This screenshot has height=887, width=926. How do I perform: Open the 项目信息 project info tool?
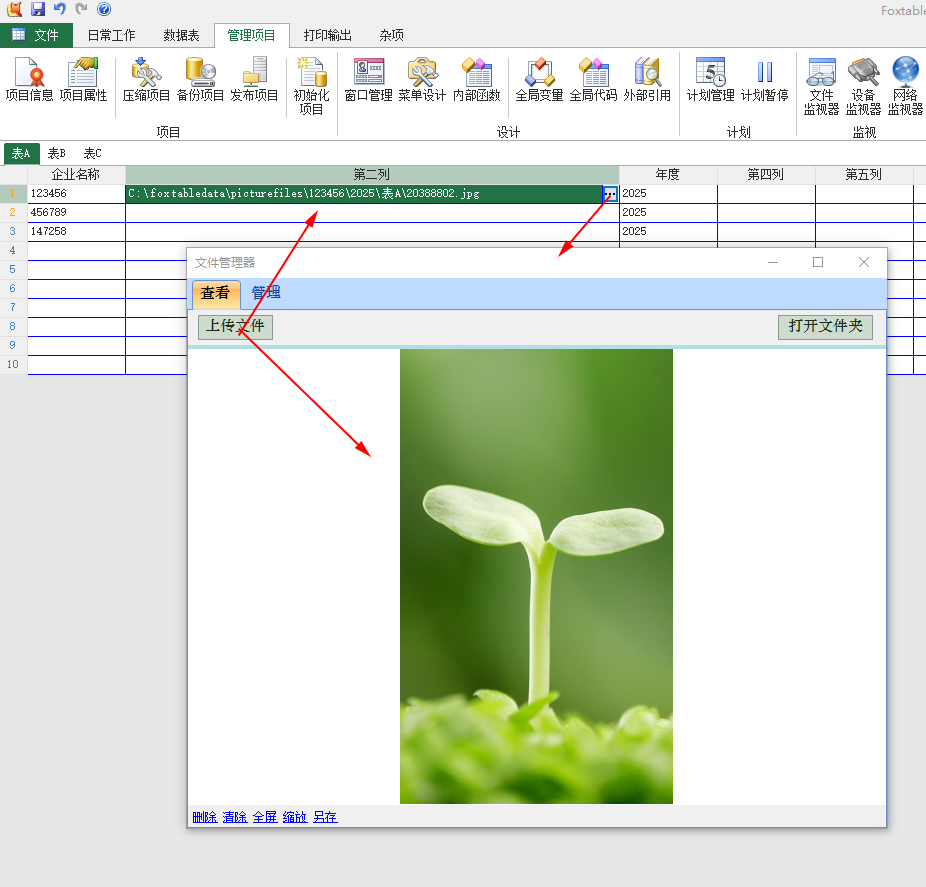[x=29, y=80]
